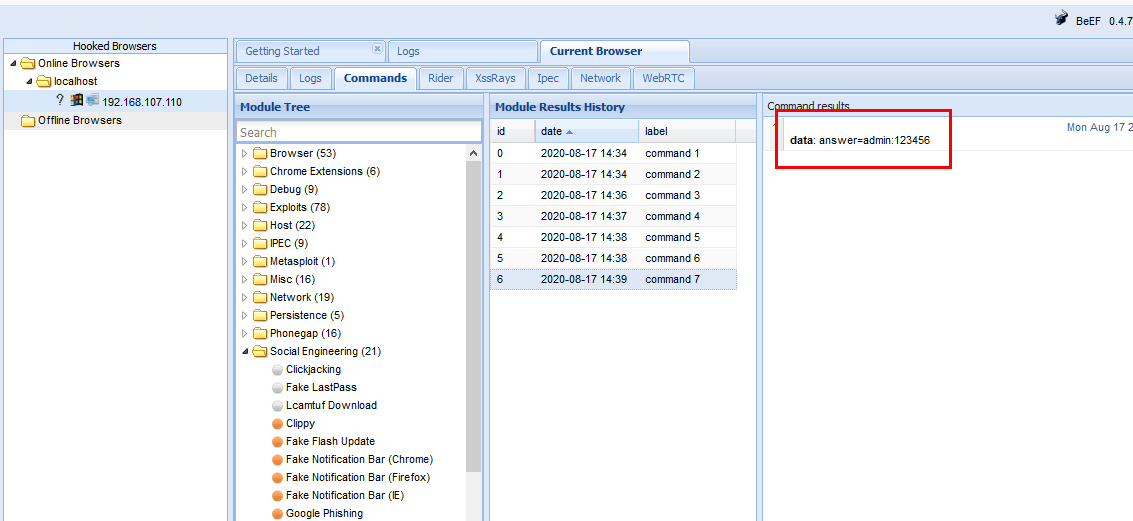Click the BeEF bull logo icon

click(1061, 20)
